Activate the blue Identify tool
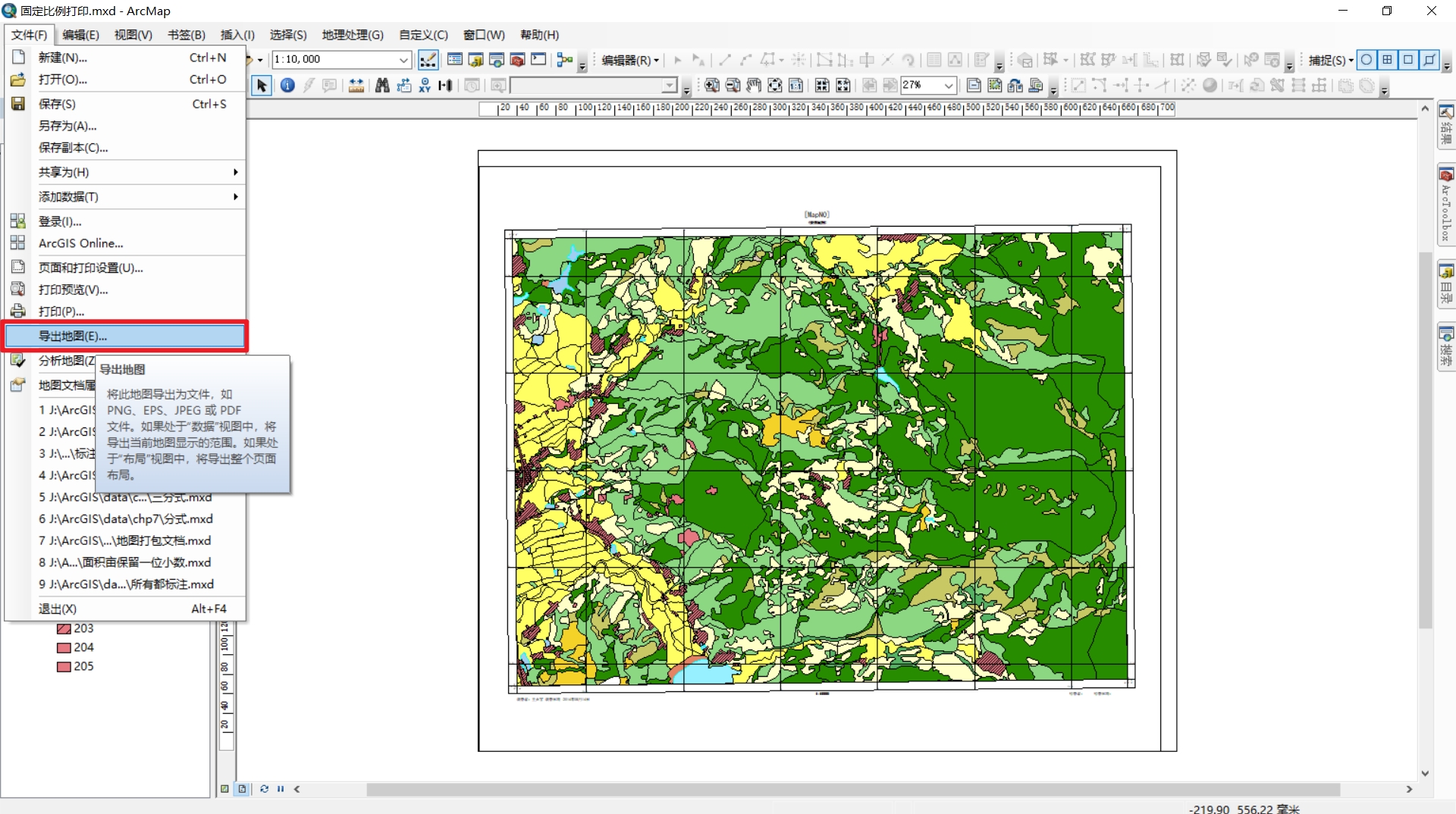 click(x=287, y=86)
